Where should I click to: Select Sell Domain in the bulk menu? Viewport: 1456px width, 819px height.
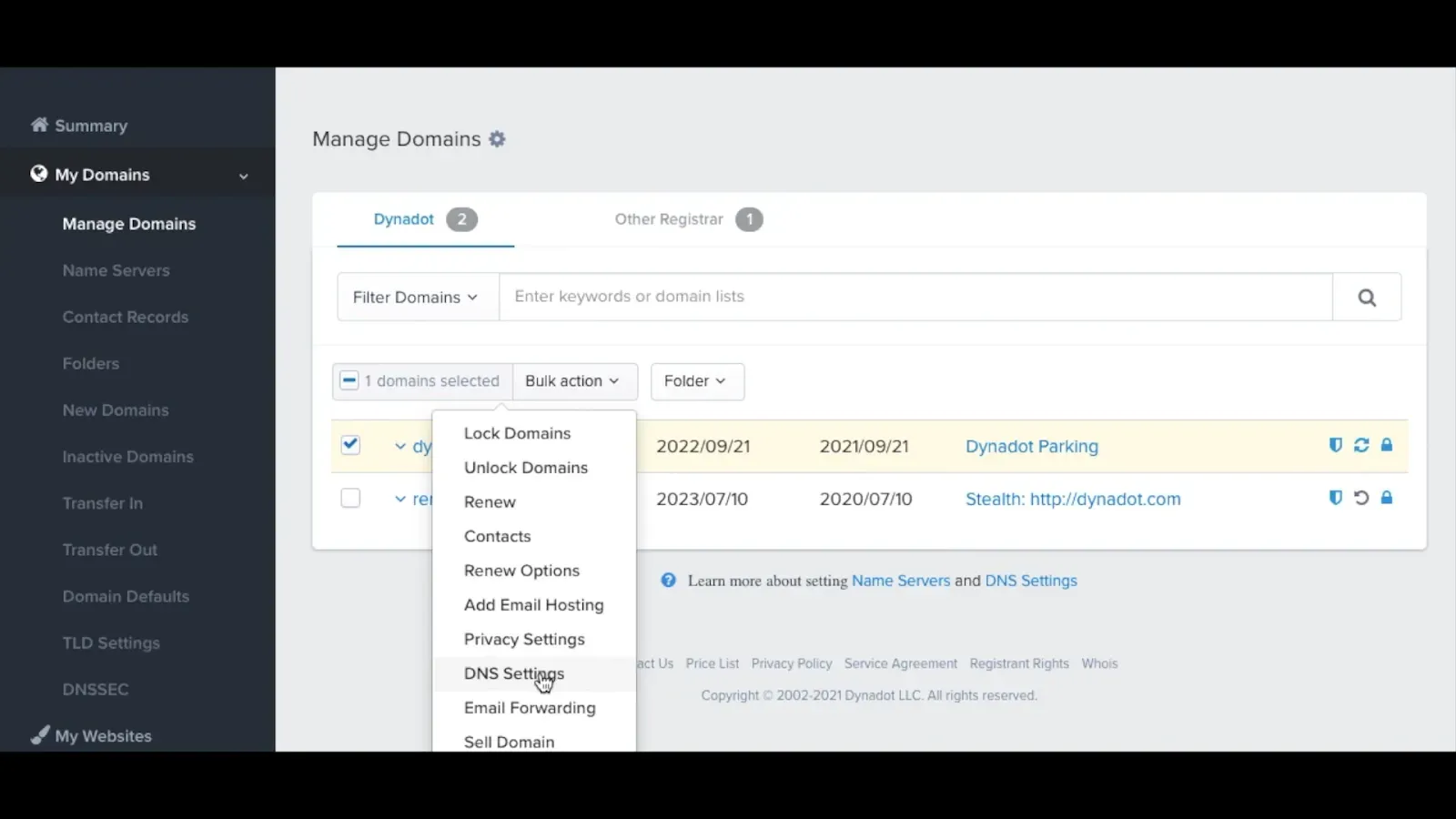tap(509, 741)
